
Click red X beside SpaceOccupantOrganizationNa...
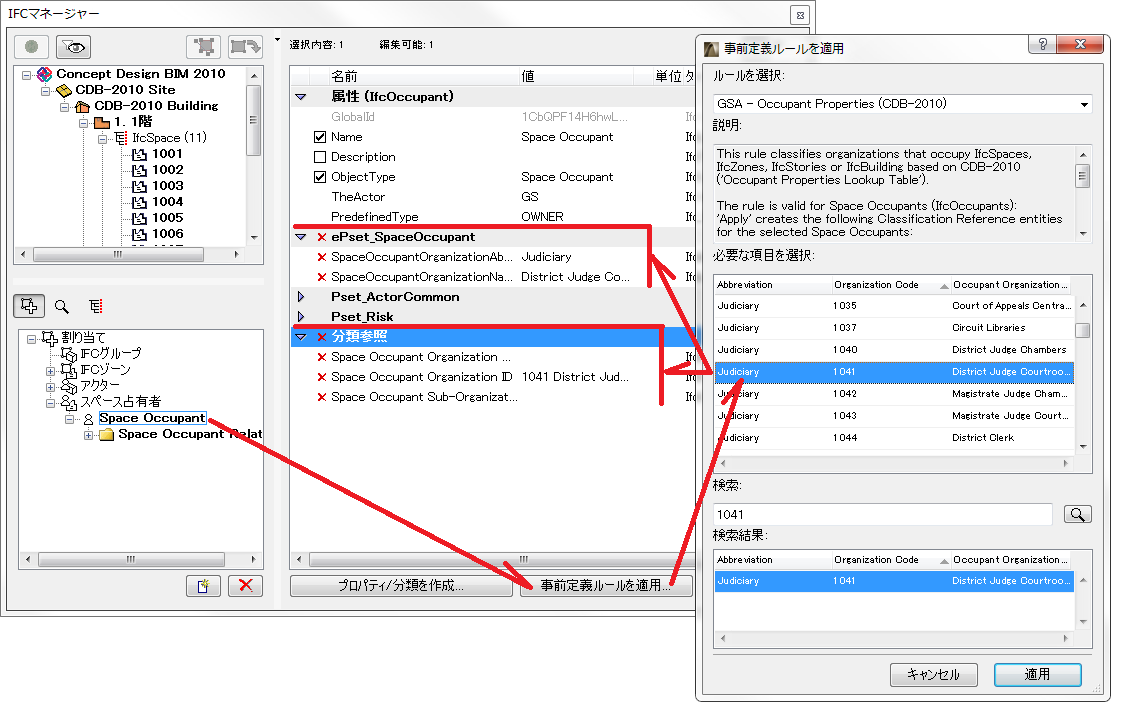click(x=322, y=277)
